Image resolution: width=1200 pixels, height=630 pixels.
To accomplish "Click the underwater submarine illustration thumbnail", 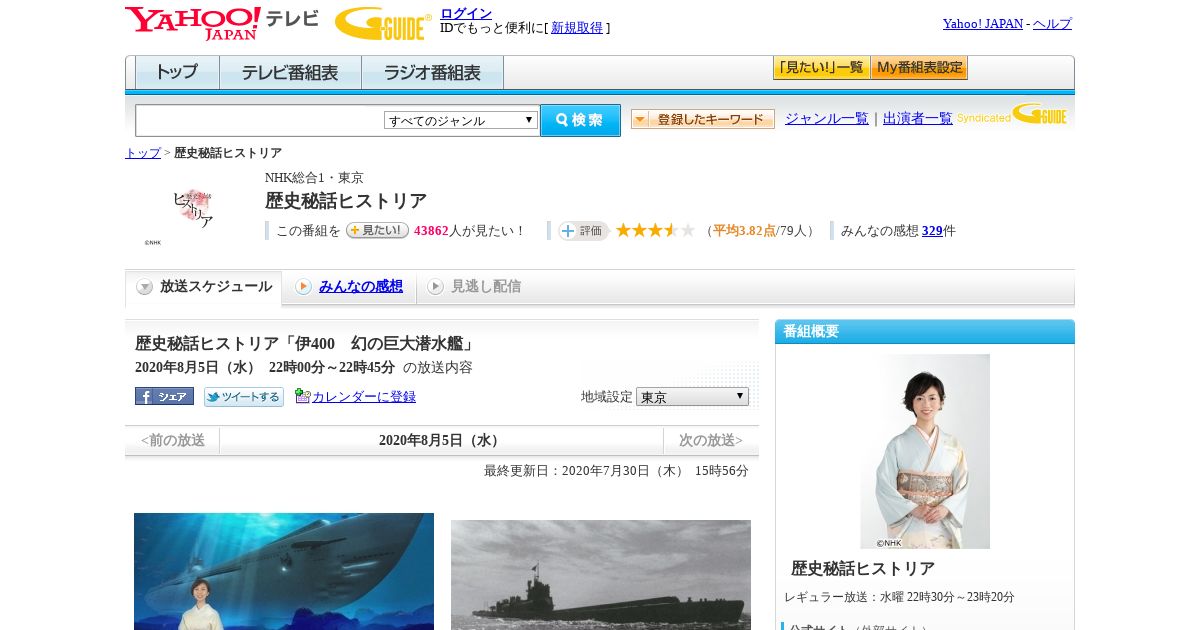I will [x=284, y=571].
